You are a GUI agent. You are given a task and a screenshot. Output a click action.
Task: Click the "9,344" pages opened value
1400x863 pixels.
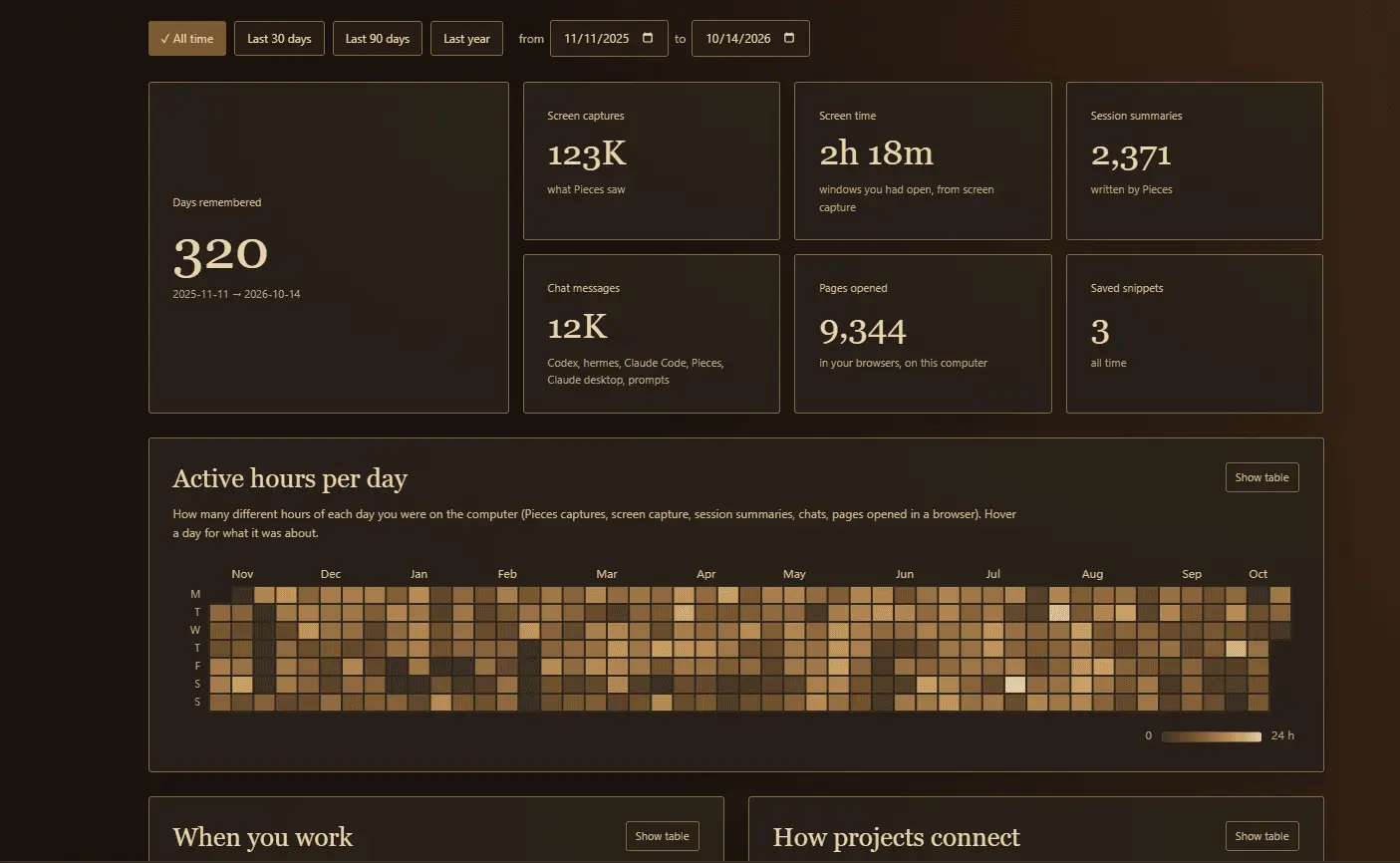click(x=863, y=330)
